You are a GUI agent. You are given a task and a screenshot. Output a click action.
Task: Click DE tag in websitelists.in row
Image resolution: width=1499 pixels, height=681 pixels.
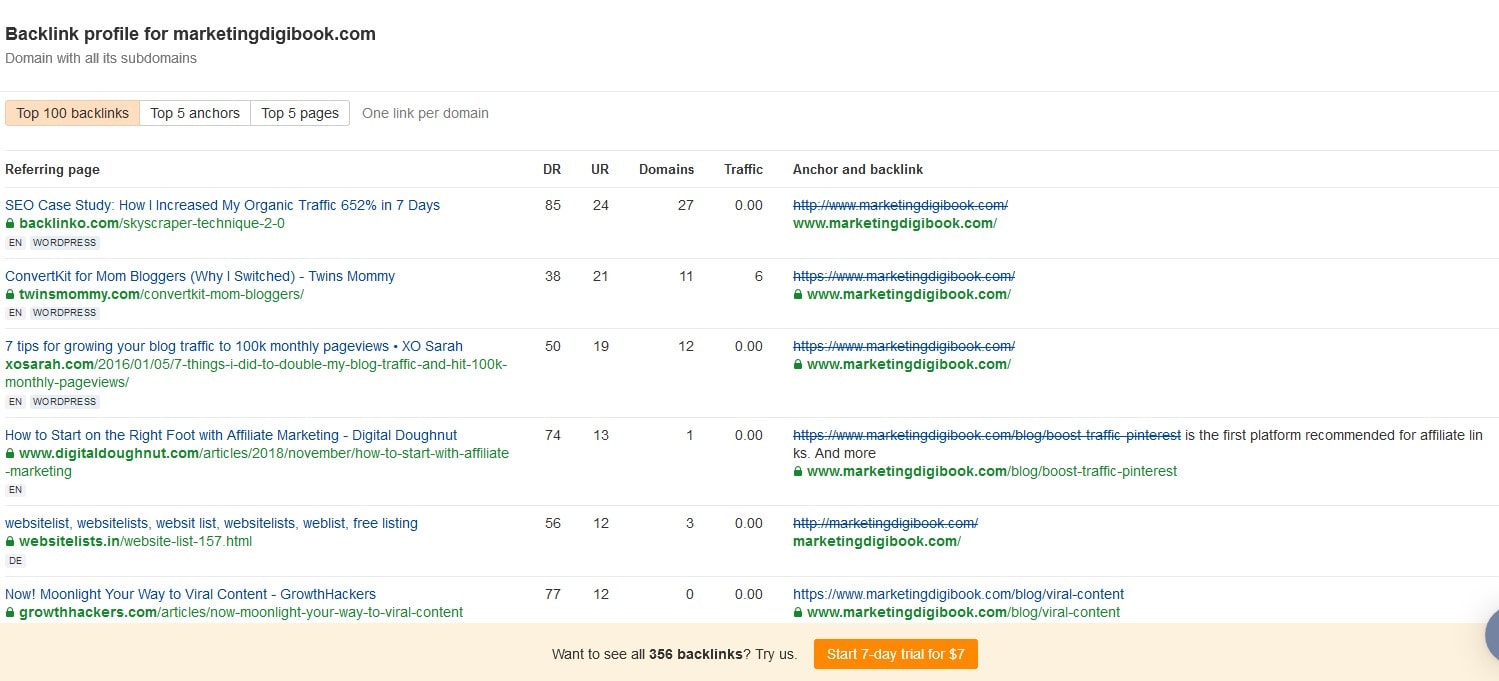pyautogui.click(x=15, y=561)
